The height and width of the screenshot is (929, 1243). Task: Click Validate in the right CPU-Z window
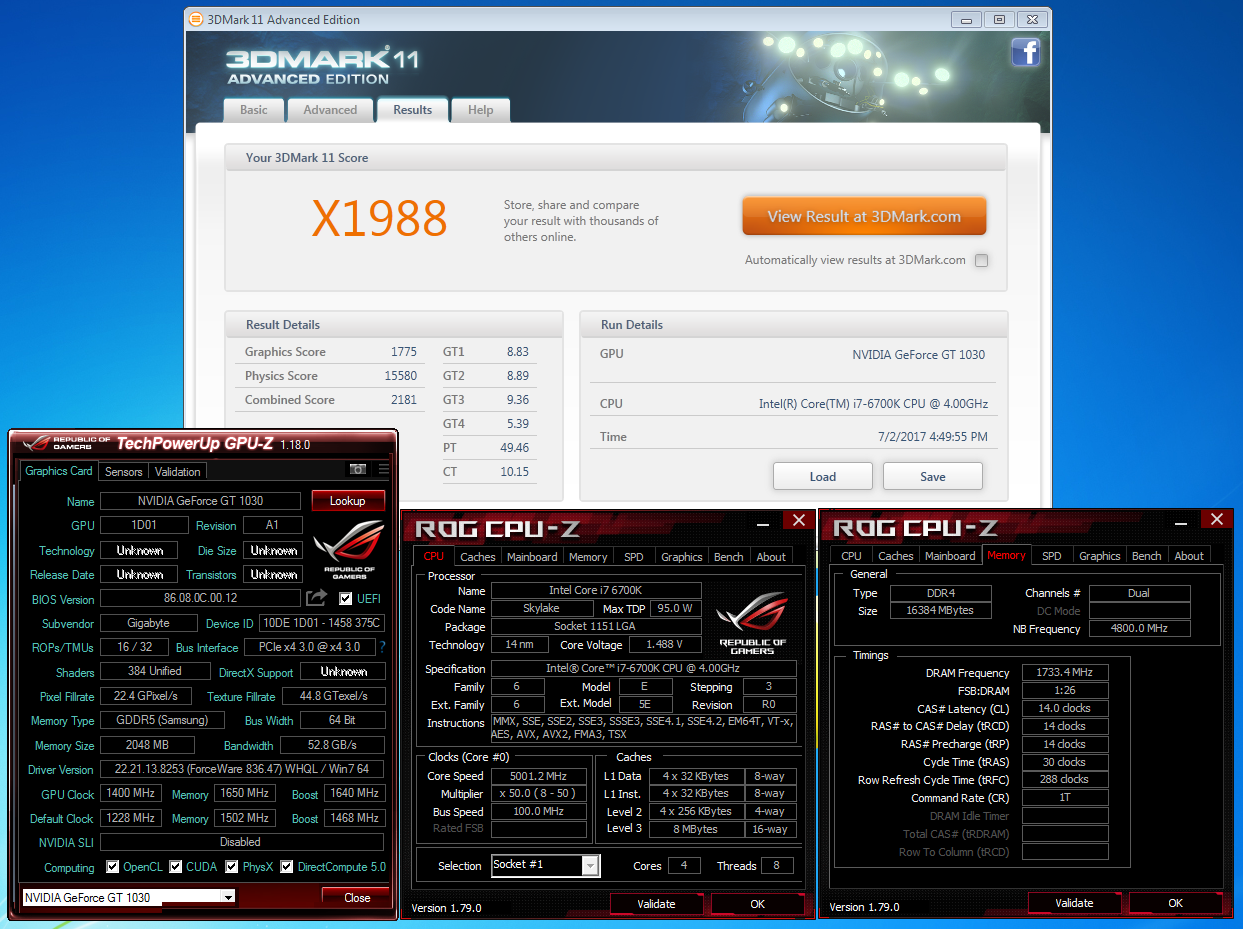tap(1075, 903)
